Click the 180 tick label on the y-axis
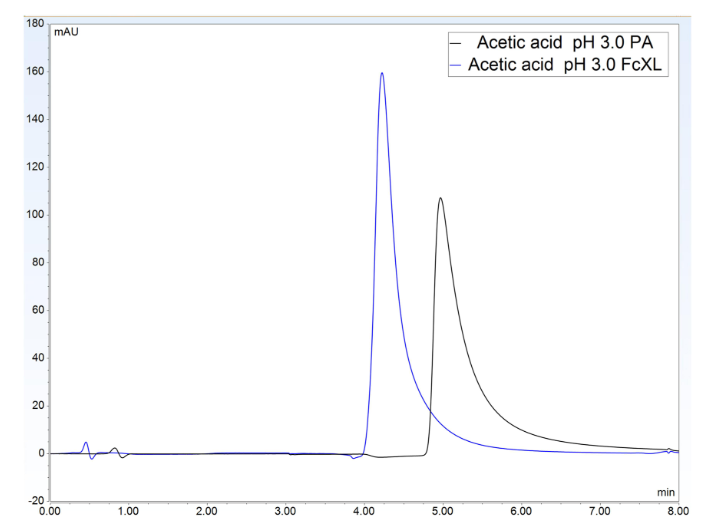The height and width of the screenshot is (528, 718). point(35,24)
